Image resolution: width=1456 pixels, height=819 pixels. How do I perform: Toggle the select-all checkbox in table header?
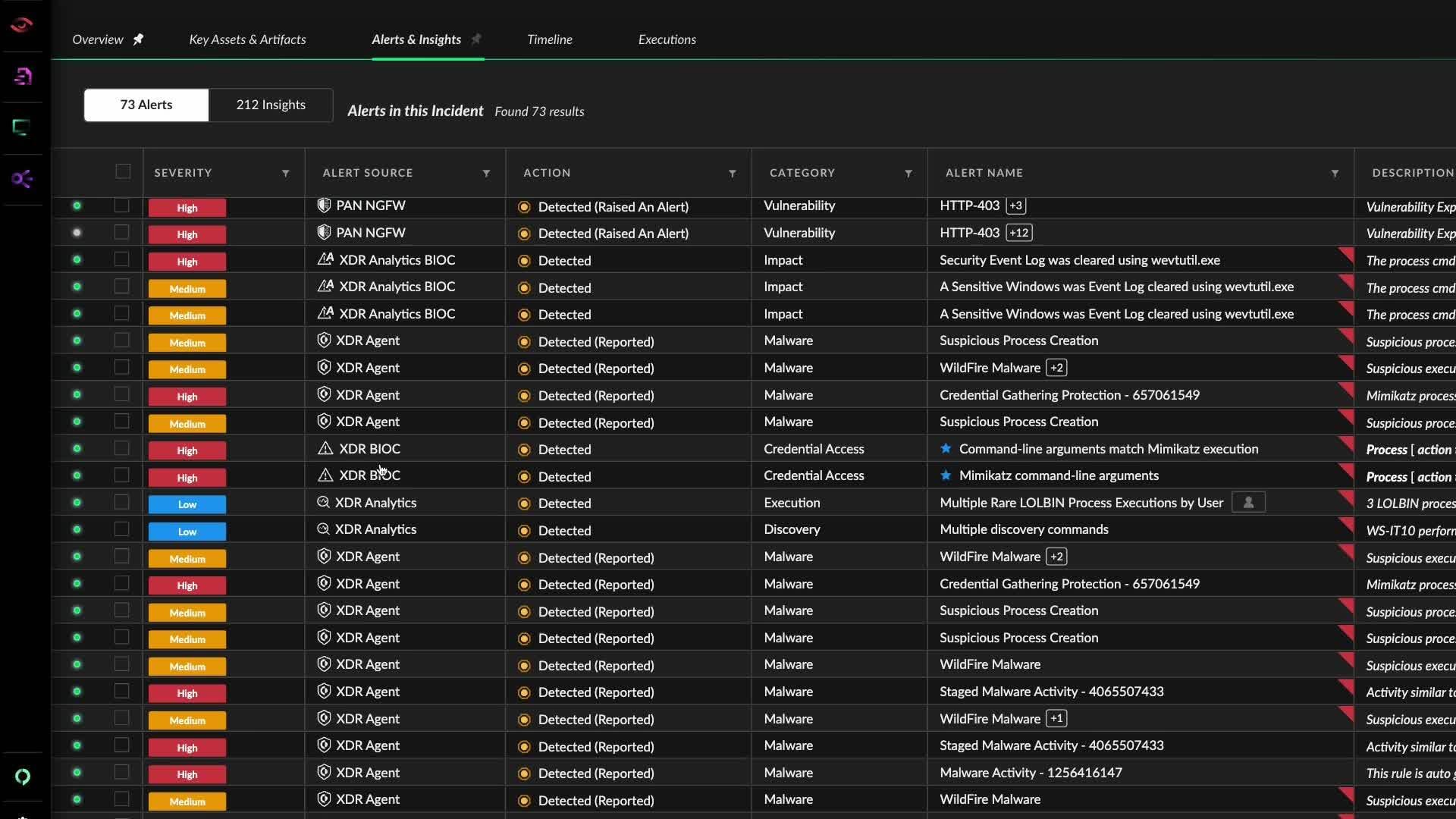(x=123, y=171)
